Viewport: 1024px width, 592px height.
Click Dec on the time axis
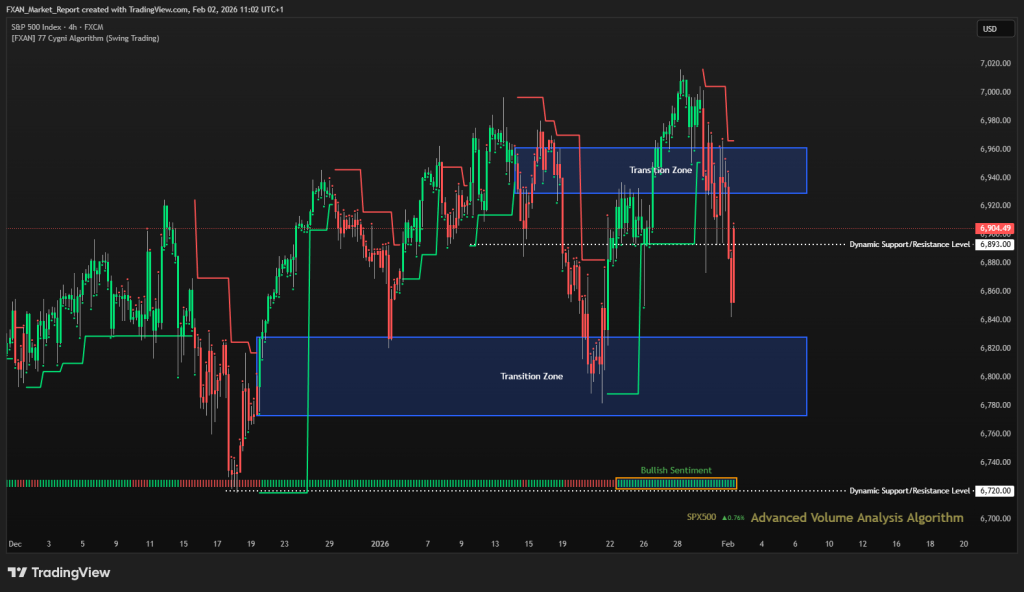(14, 544)
